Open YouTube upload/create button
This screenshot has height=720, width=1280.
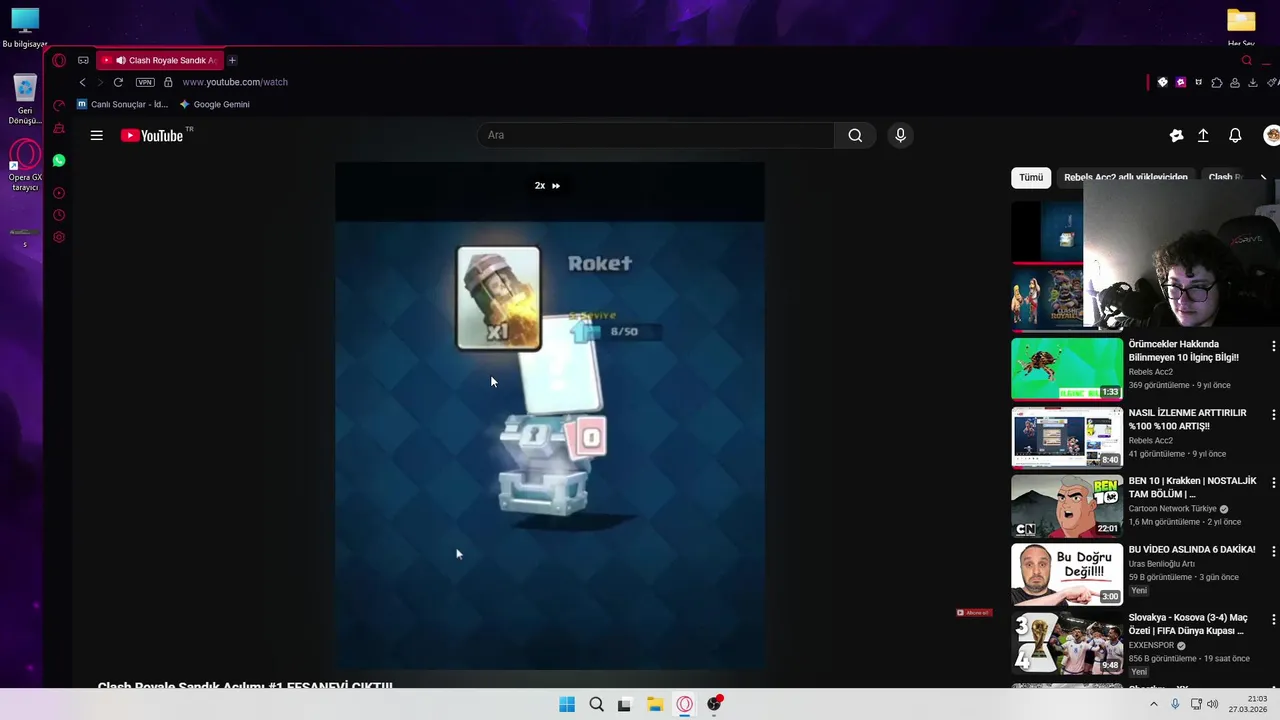(1203, 135)
